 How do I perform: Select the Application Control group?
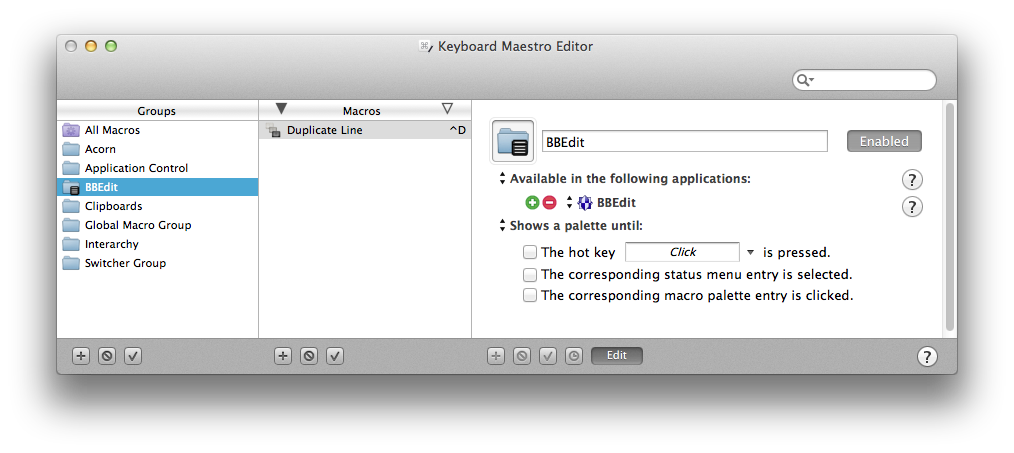(x=157, y=168)
